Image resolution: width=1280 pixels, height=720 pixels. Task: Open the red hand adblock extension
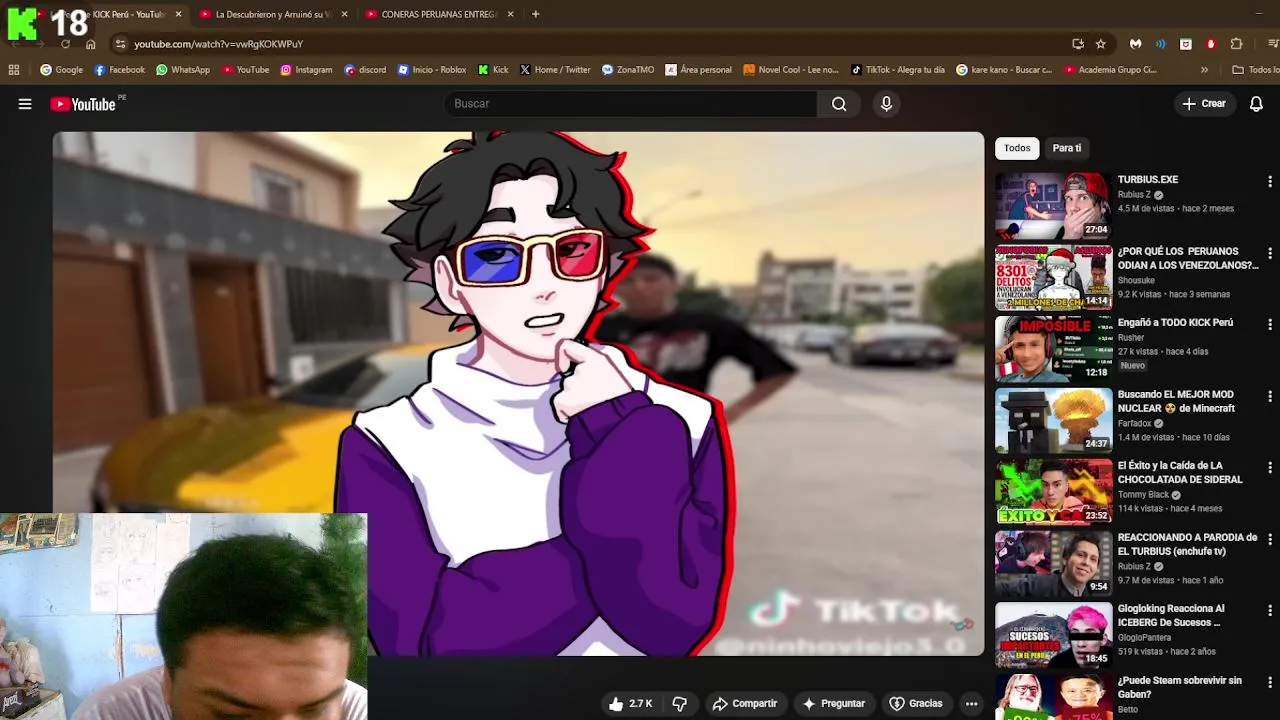coord(1211,44)
